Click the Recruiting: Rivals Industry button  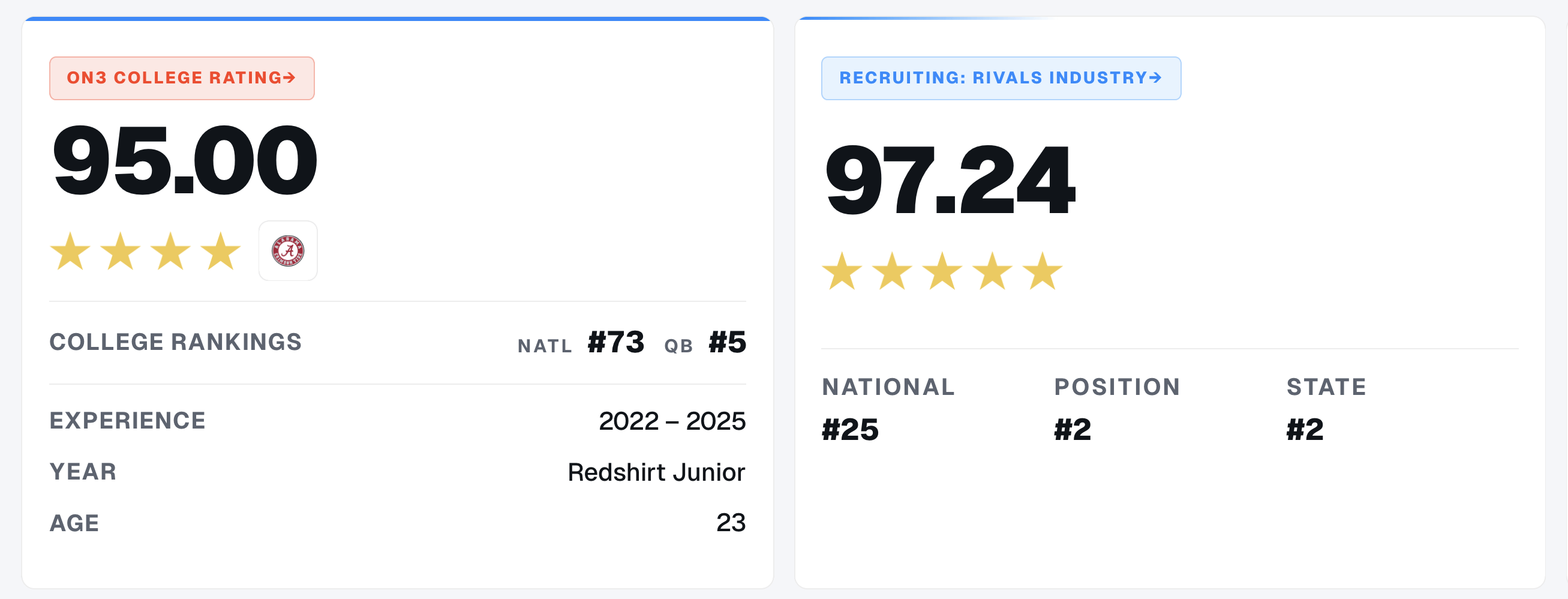coord(1001,78)
